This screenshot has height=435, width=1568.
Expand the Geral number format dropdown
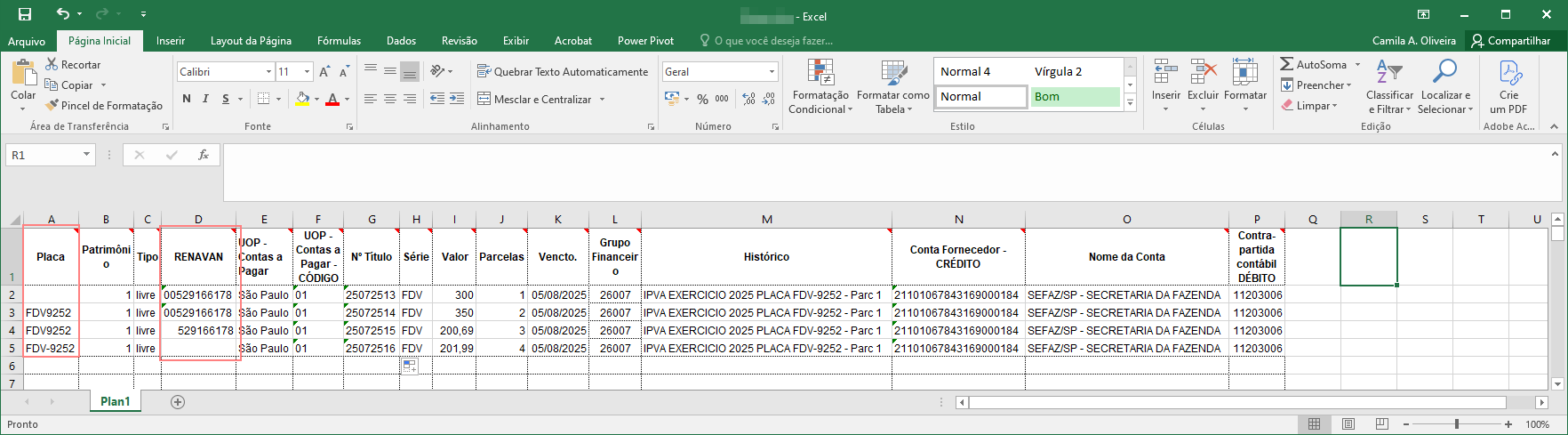[772, 71]
